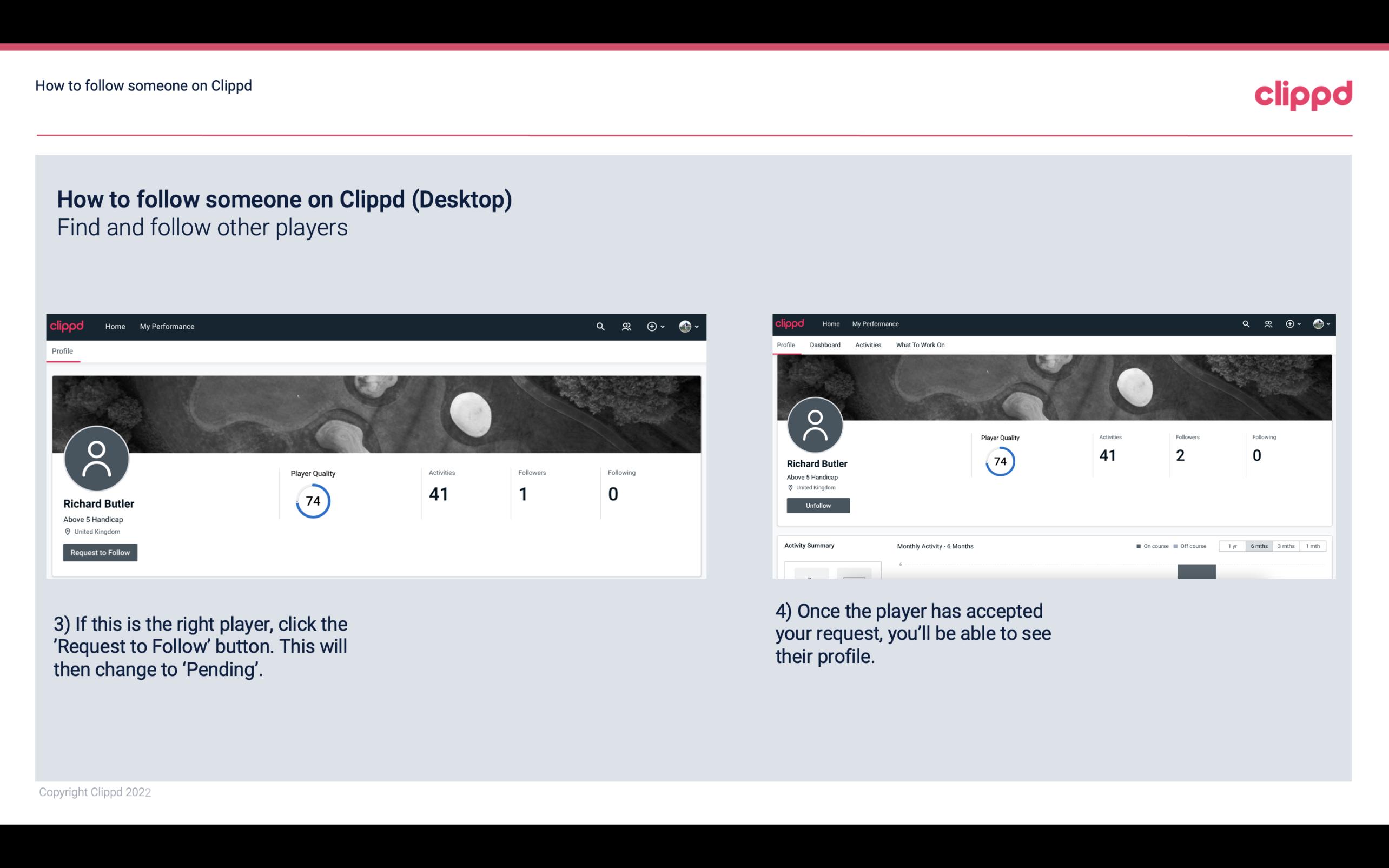This screenshot has width=1389, height=868.
Task: Select '6 mths' activity time filter
Action: point(1258,546)
